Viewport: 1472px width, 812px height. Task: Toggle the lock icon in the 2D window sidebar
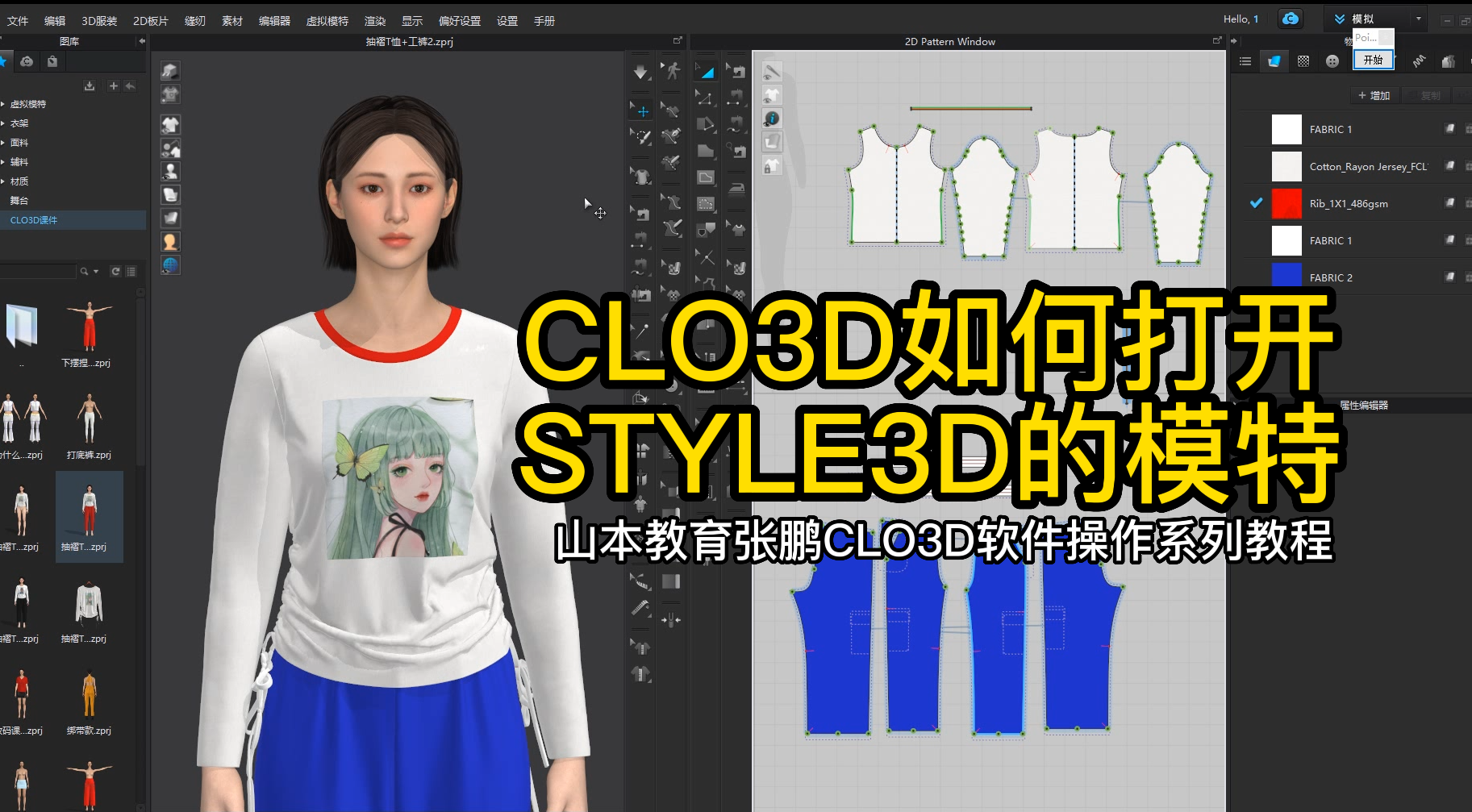(772, 165)
